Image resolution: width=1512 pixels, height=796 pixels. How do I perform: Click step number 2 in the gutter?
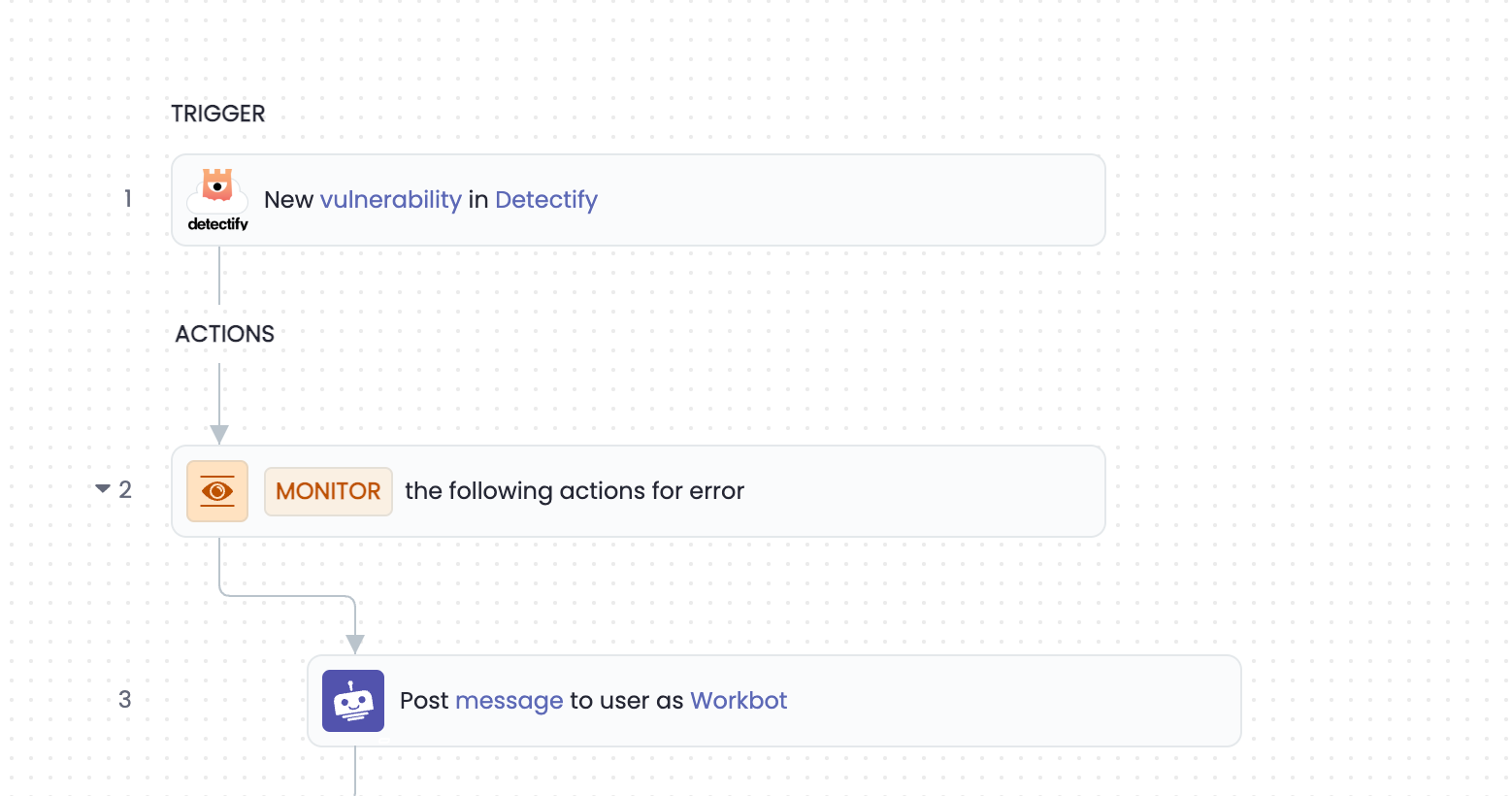125,490
